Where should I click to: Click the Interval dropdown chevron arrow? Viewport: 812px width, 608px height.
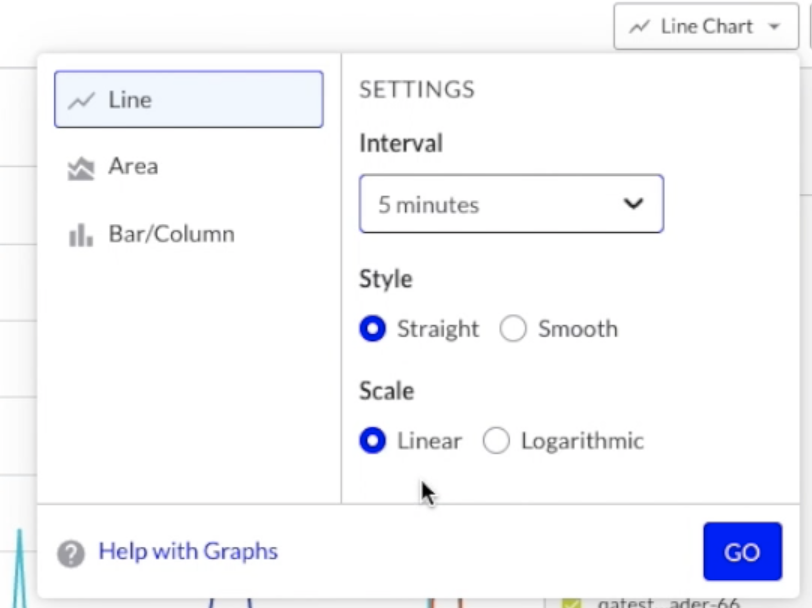tap(633, 204)
